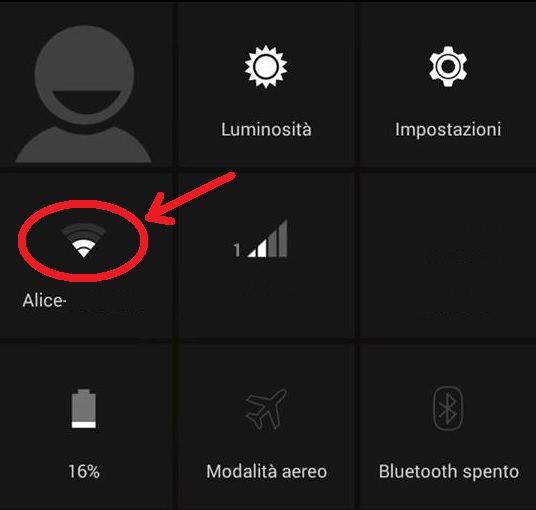Select the Impostazioni label

pos(448,130)
